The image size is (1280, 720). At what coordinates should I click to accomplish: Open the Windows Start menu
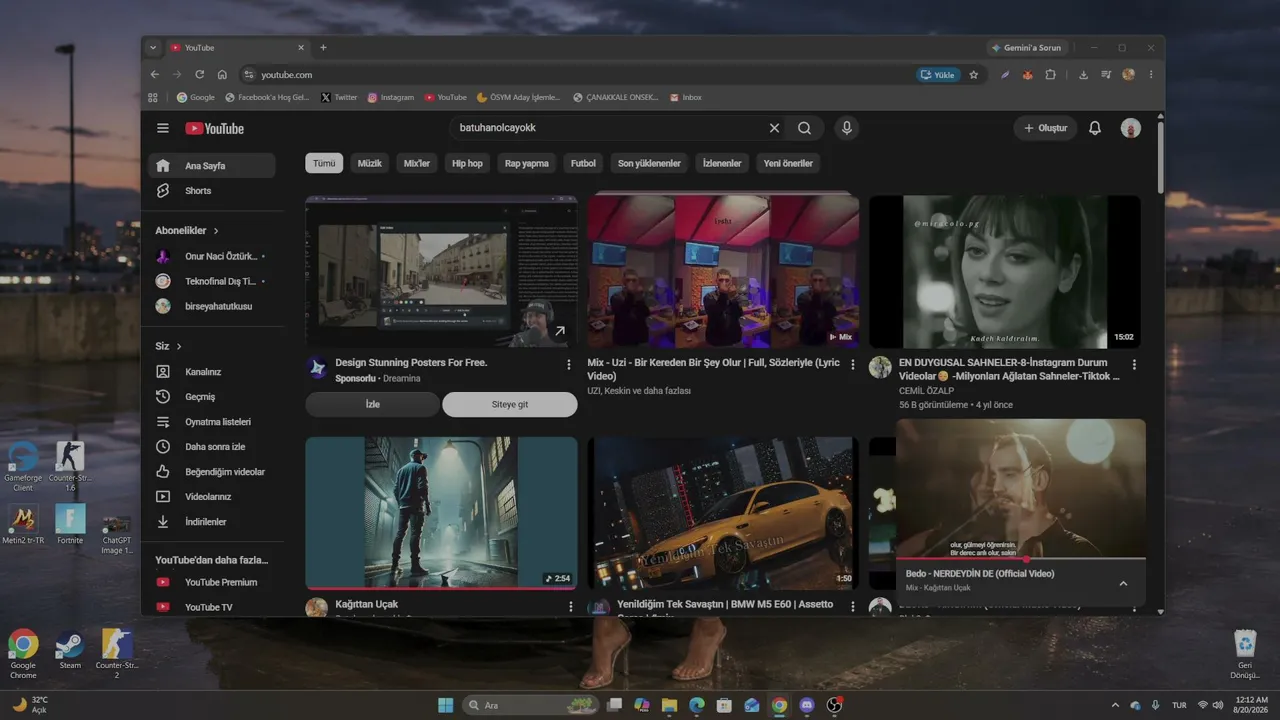coord(445,705)
